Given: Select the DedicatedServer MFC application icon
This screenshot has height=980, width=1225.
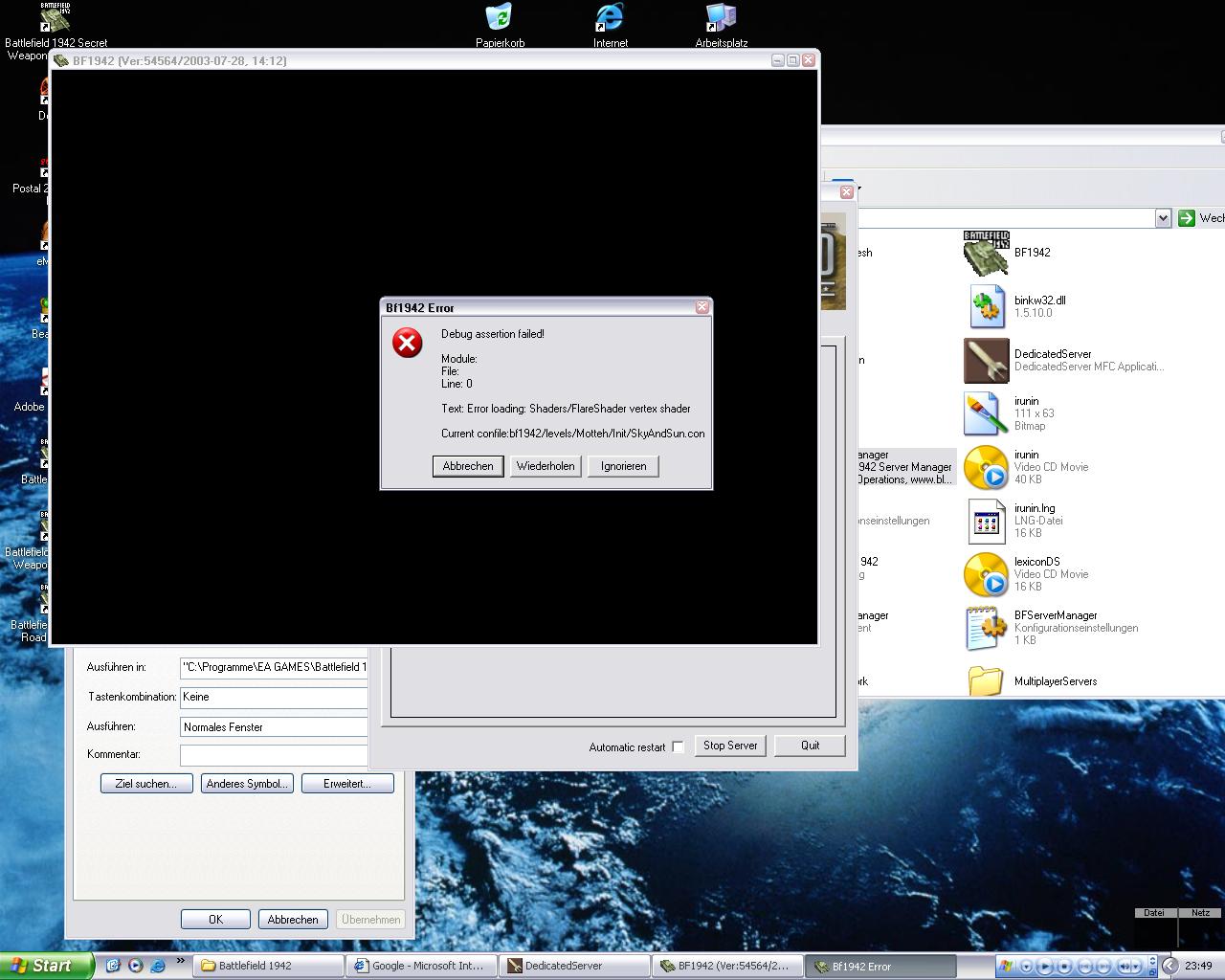Looking at the screenshot, I should tap(986, 360).
